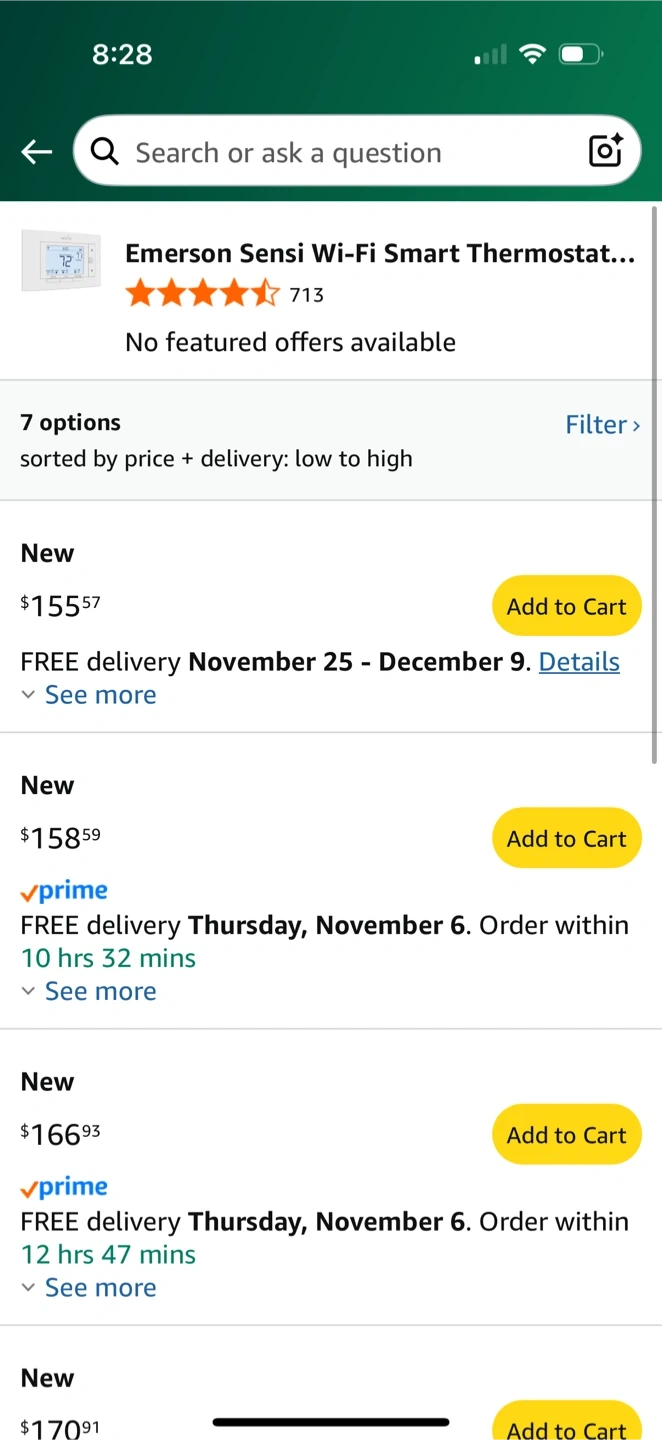Add the $155.57 offer to cart
The image size is (662, 1440).
pyautogui.click(x=566, y=606)
